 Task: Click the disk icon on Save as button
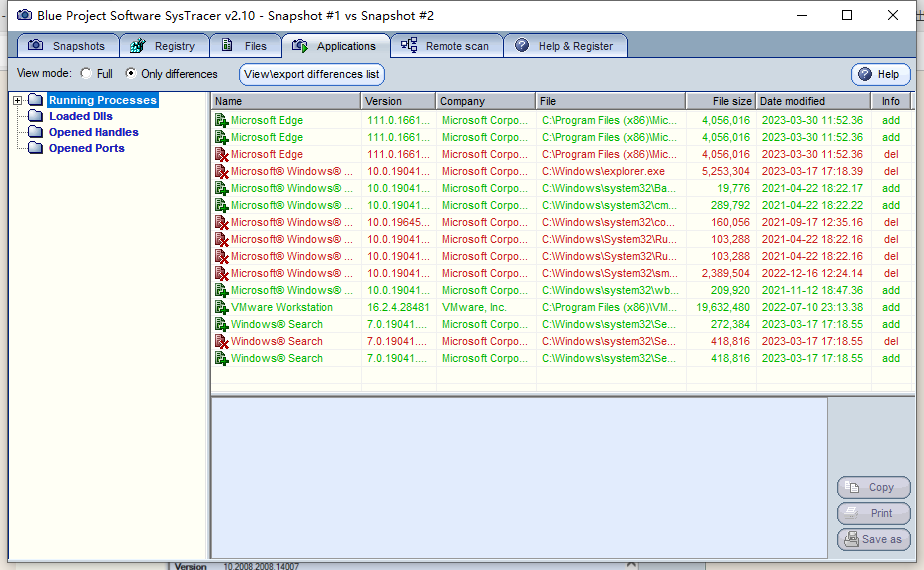[x=852, y=539]
